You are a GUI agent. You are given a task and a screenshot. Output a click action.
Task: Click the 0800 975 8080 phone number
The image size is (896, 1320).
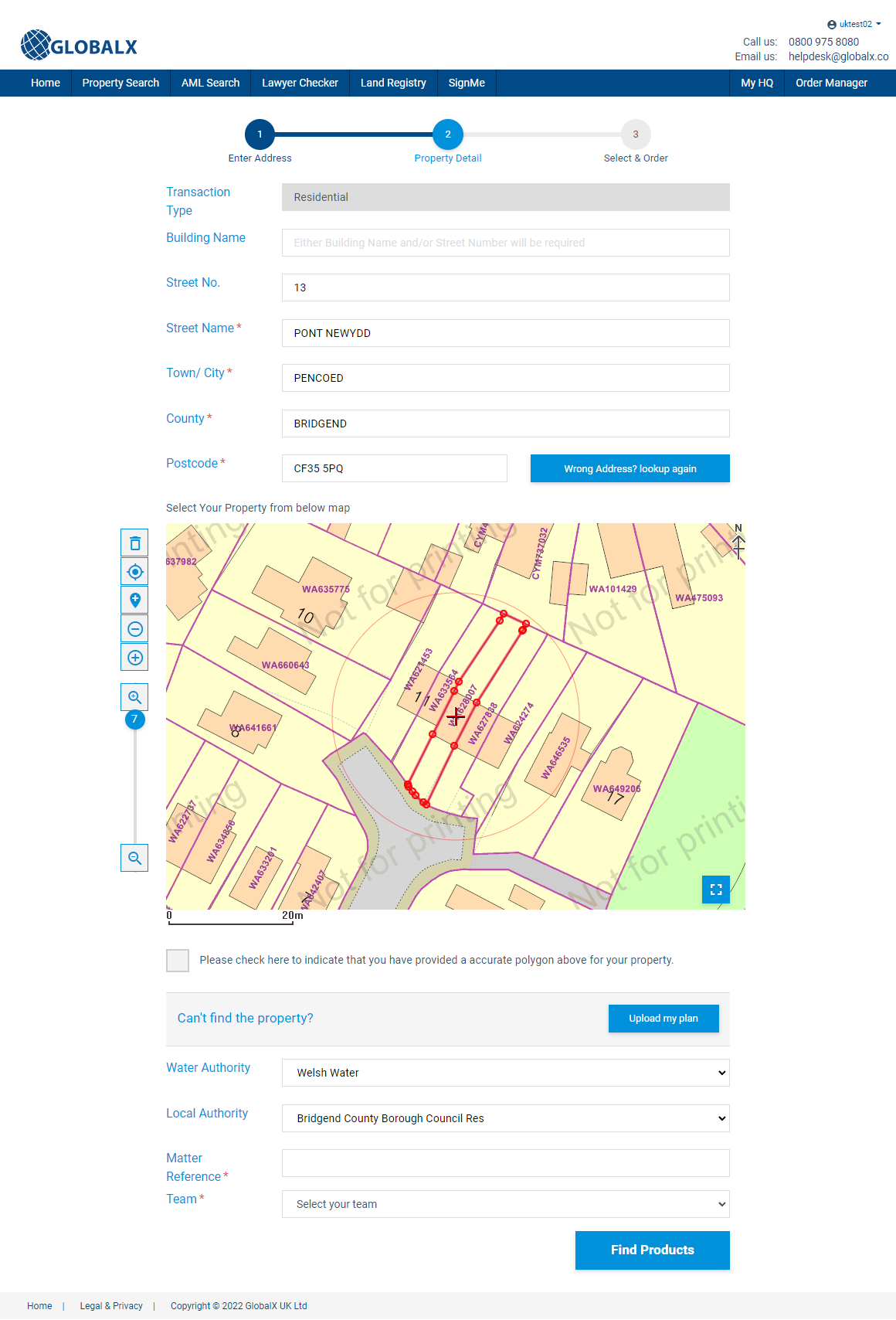tap(823, 42)
